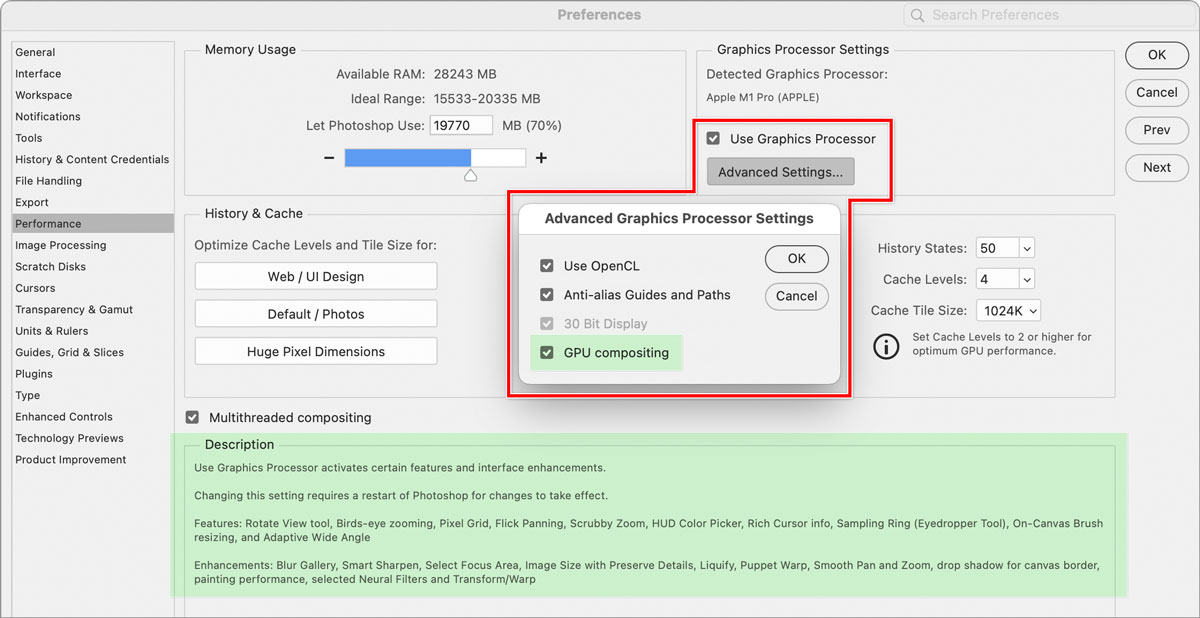Open the History States dropdown

tap(1027, 248)
